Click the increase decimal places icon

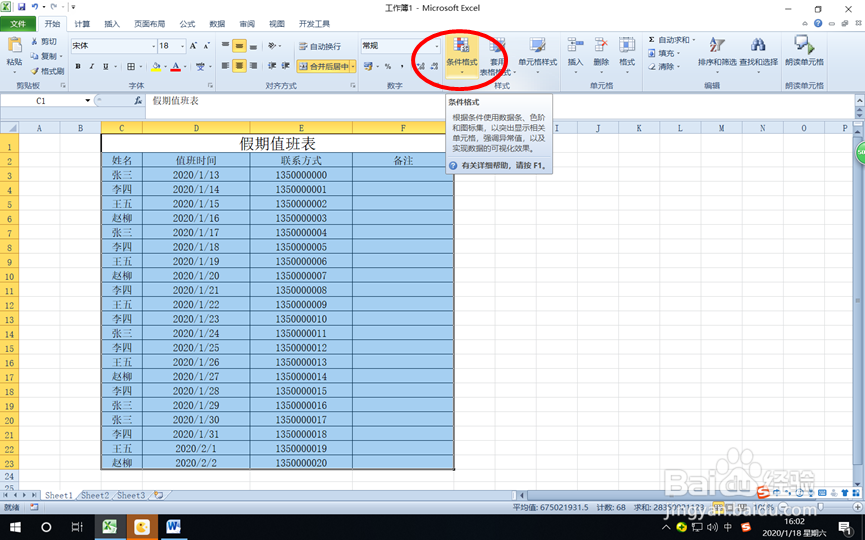(x=420, y=66)
